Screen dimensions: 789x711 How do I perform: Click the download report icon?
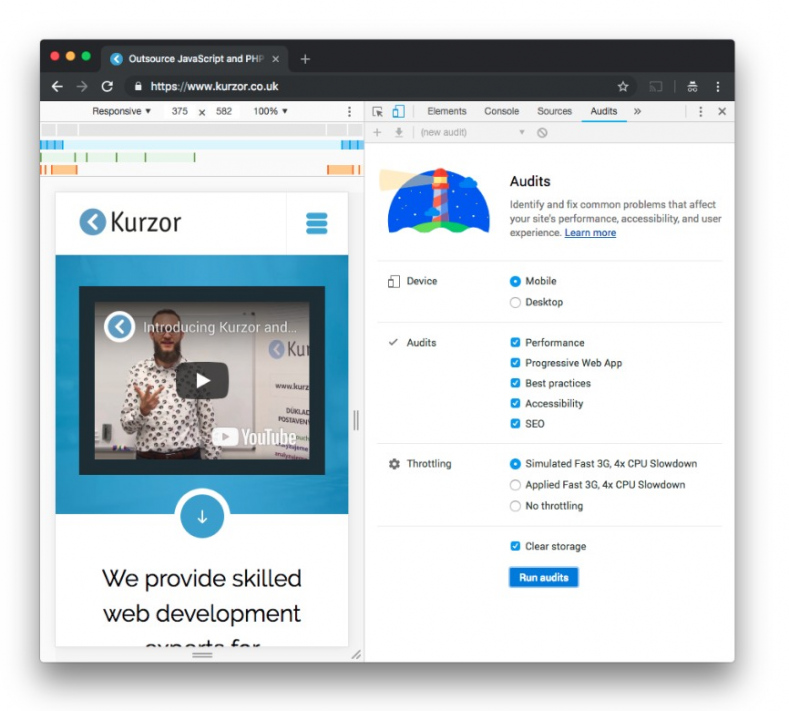(x=399, y=132)
